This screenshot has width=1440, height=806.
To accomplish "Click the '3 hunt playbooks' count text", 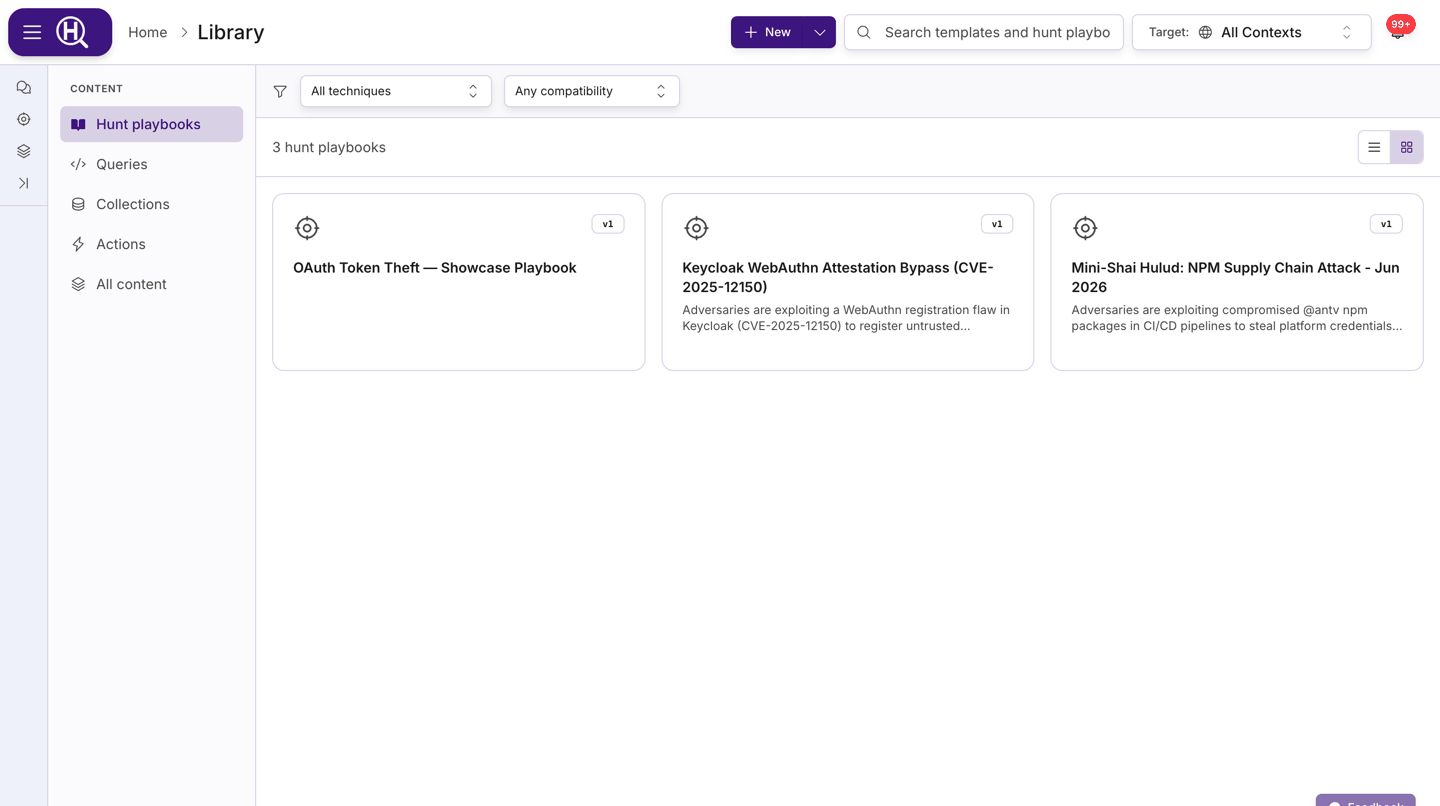I will 329,147.
